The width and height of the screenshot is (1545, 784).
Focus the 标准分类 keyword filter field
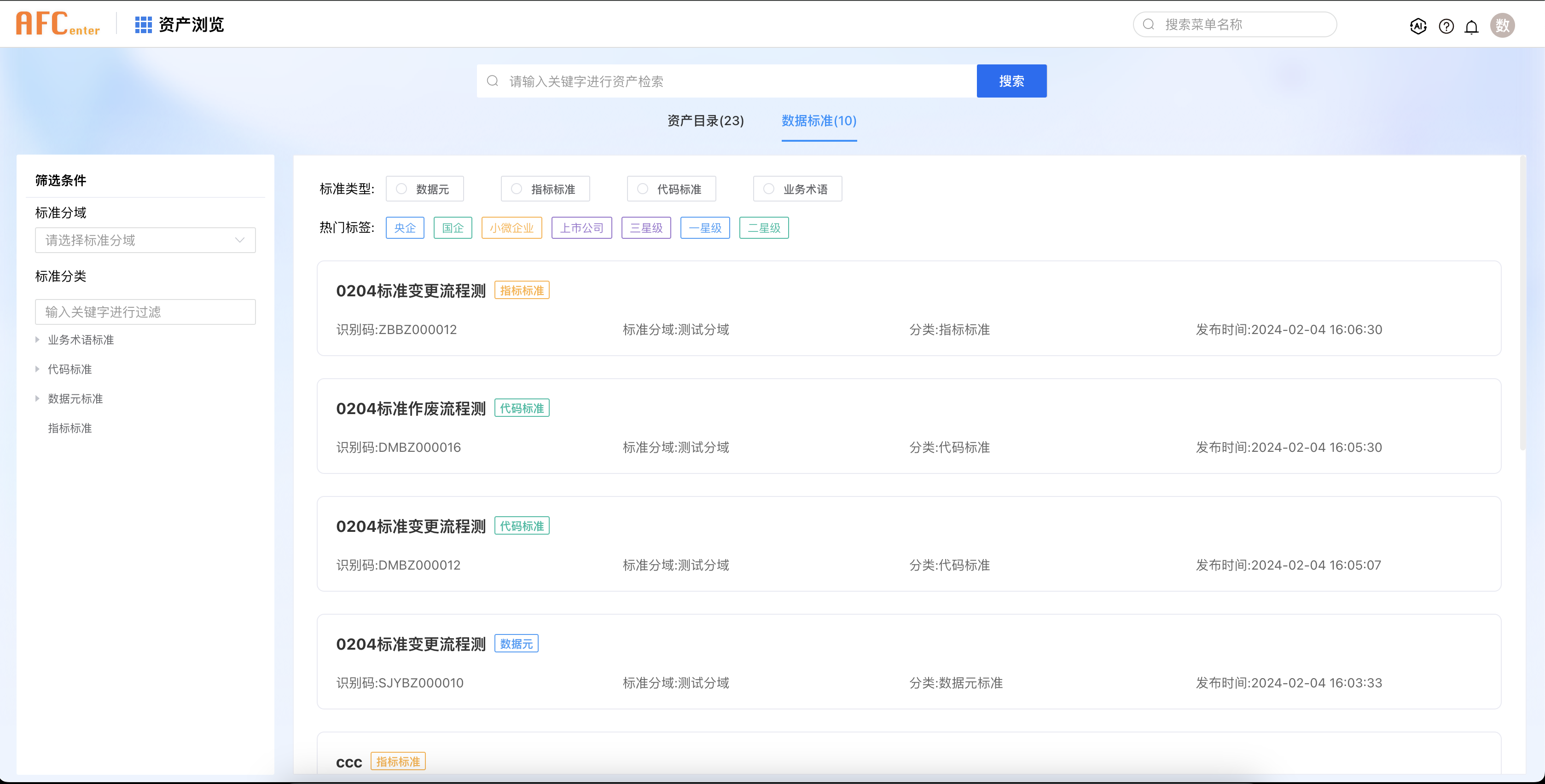tap(146, 311)
